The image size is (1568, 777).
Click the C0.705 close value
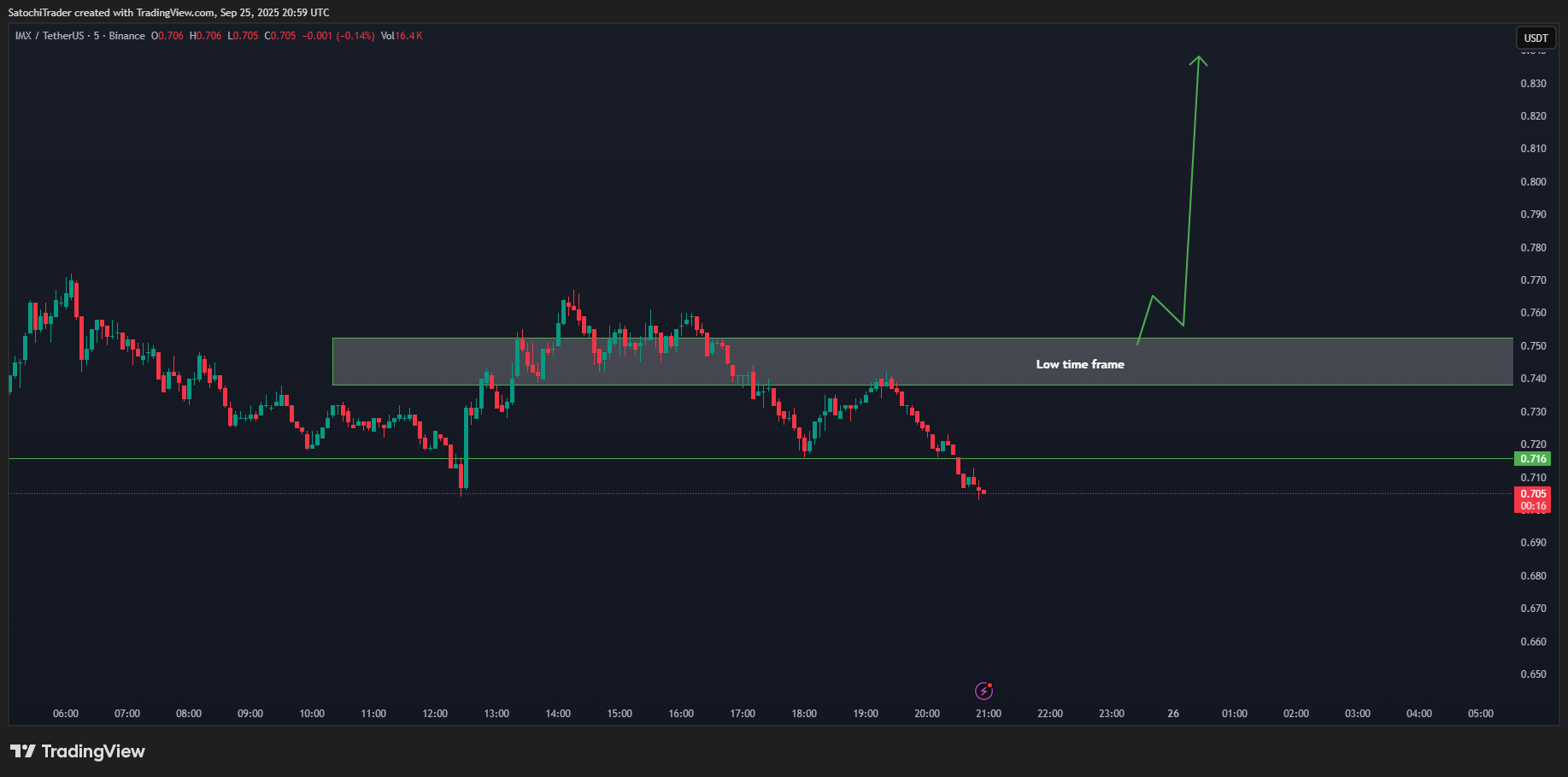click(280, 36)
